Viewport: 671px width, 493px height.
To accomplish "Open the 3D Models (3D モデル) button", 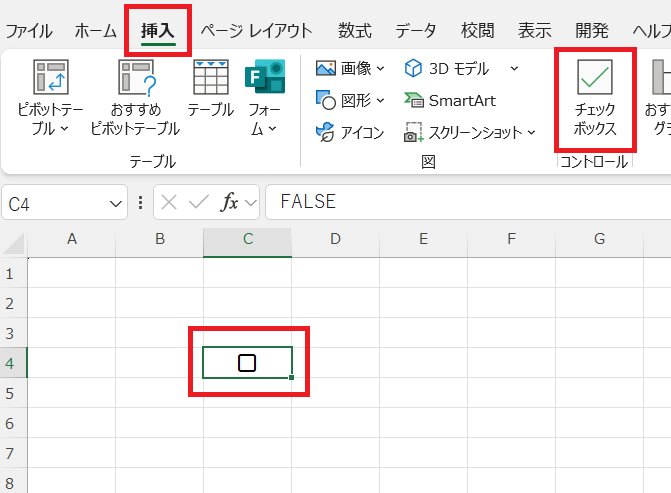I will [x=446, y=69].
